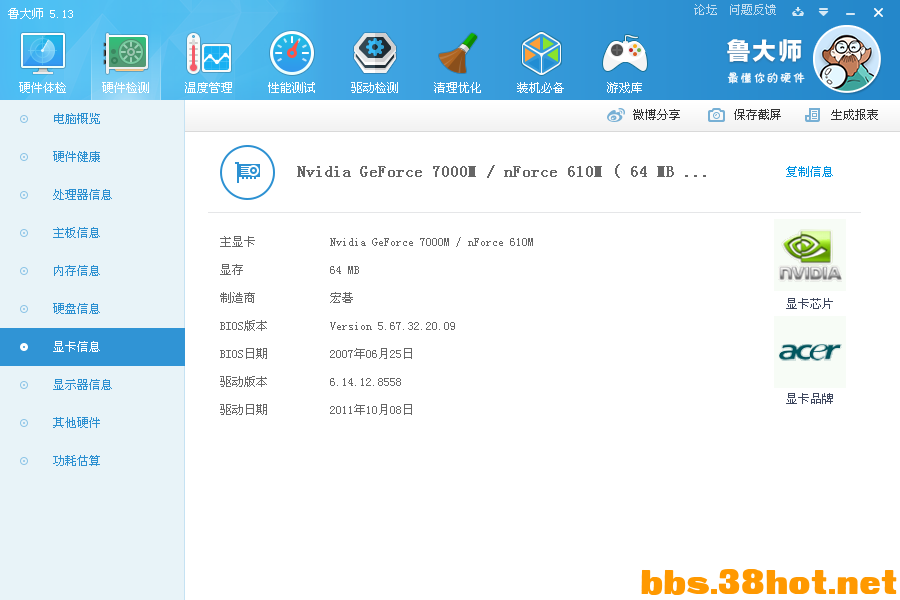Click the graphics card icon beside GPU title
The image size is (900, 600).
pos(247,172)
